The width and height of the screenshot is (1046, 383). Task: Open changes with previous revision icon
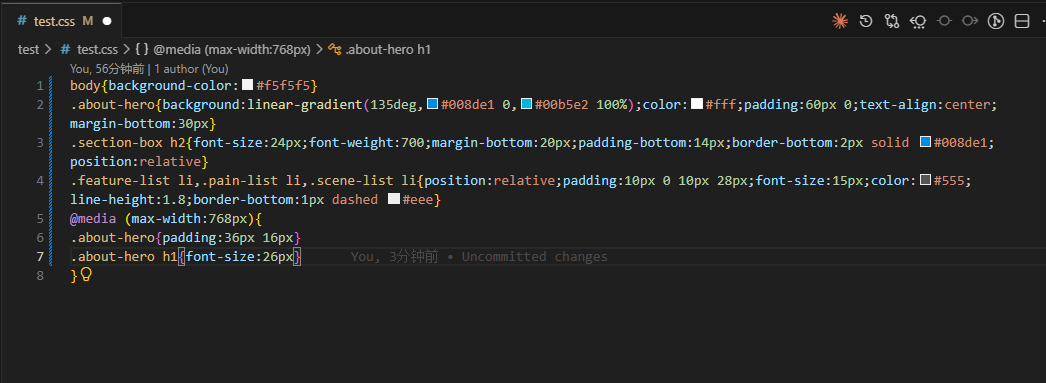[918, 21]
